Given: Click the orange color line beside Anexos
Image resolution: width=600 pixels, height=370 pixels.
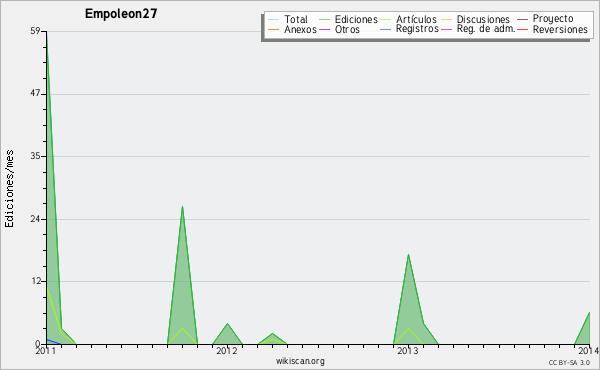Looking at the screenshot, I should pos(274,29).
